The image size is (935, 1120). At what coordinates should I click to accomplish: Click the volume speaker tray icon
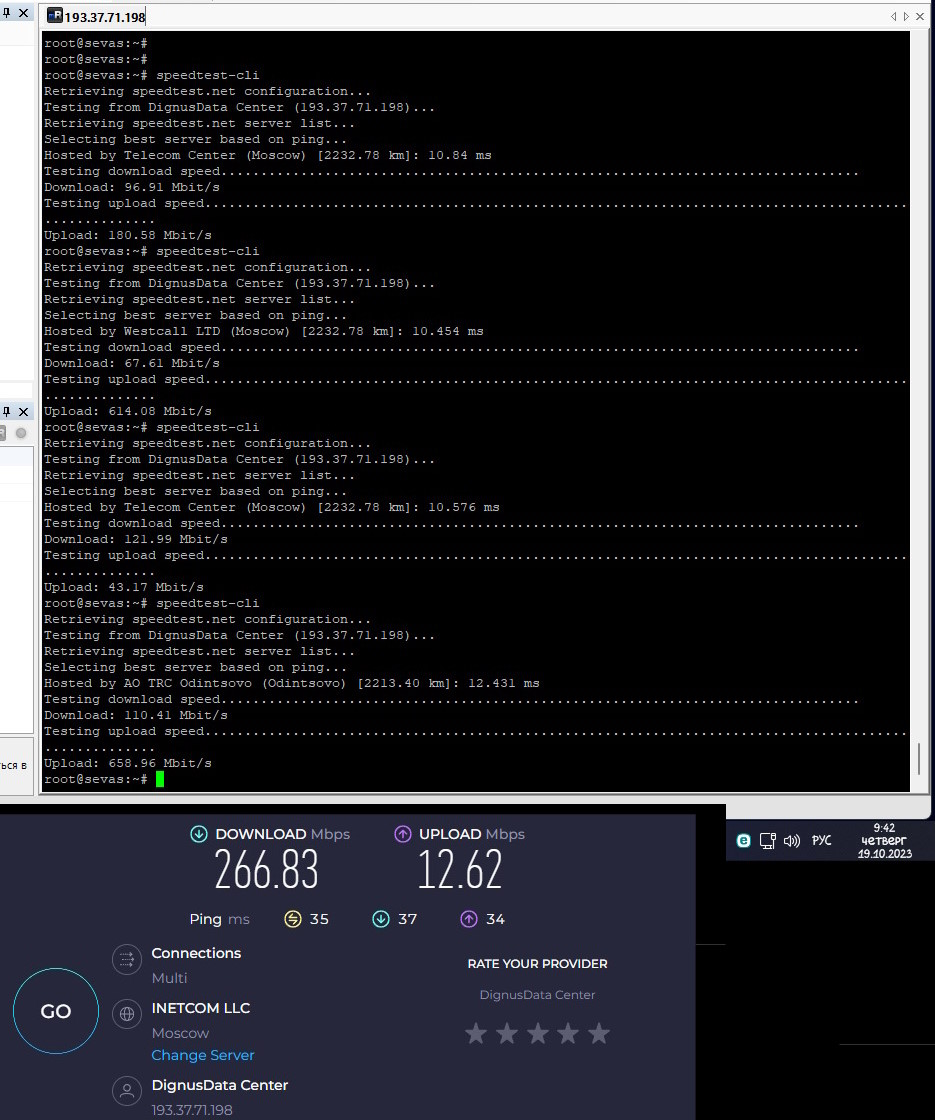tap(792, 841)
